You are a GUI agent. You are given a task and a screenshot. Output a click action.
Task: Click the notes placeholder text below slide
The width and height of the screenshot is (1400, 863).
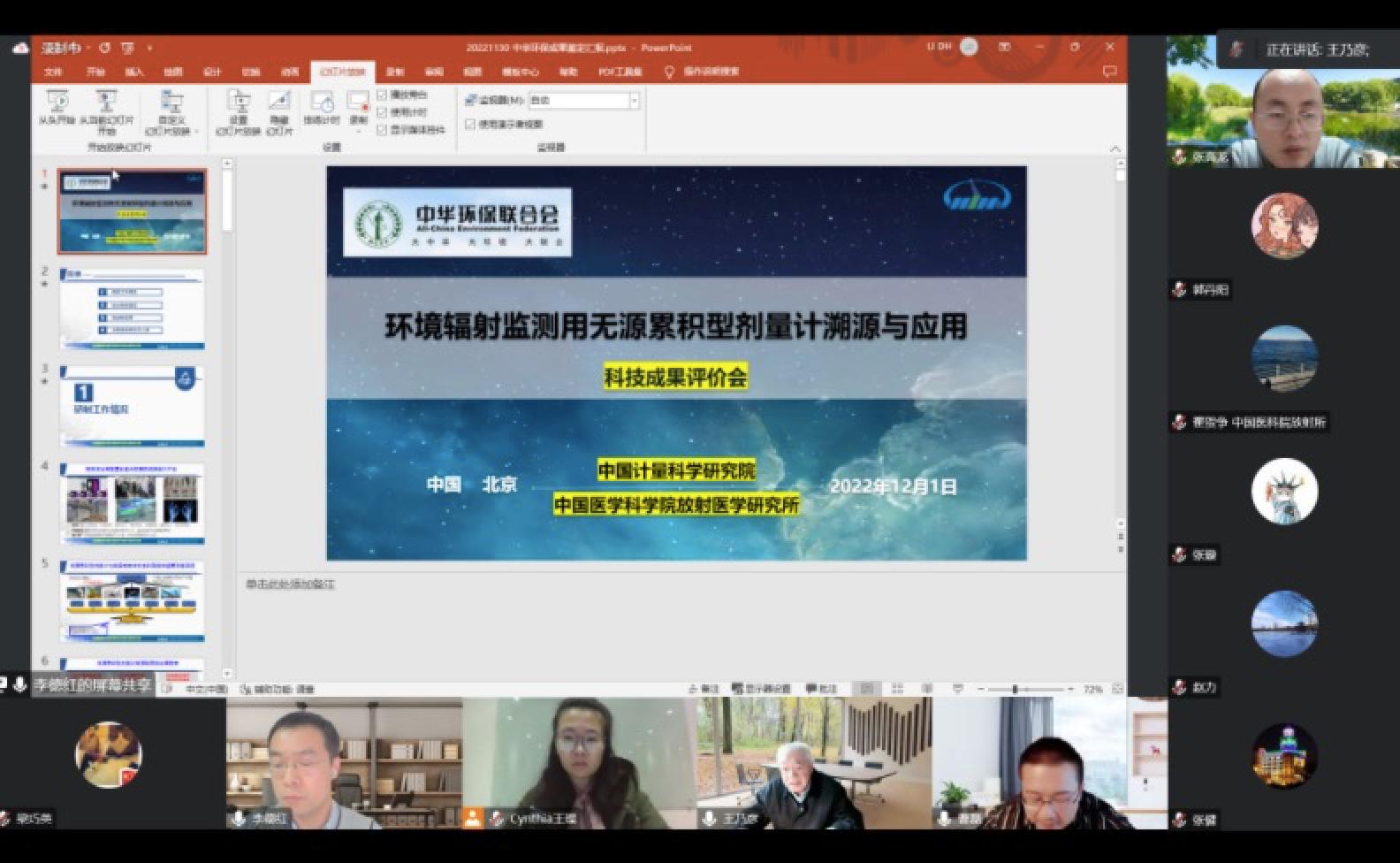click(x=291, y=584)
